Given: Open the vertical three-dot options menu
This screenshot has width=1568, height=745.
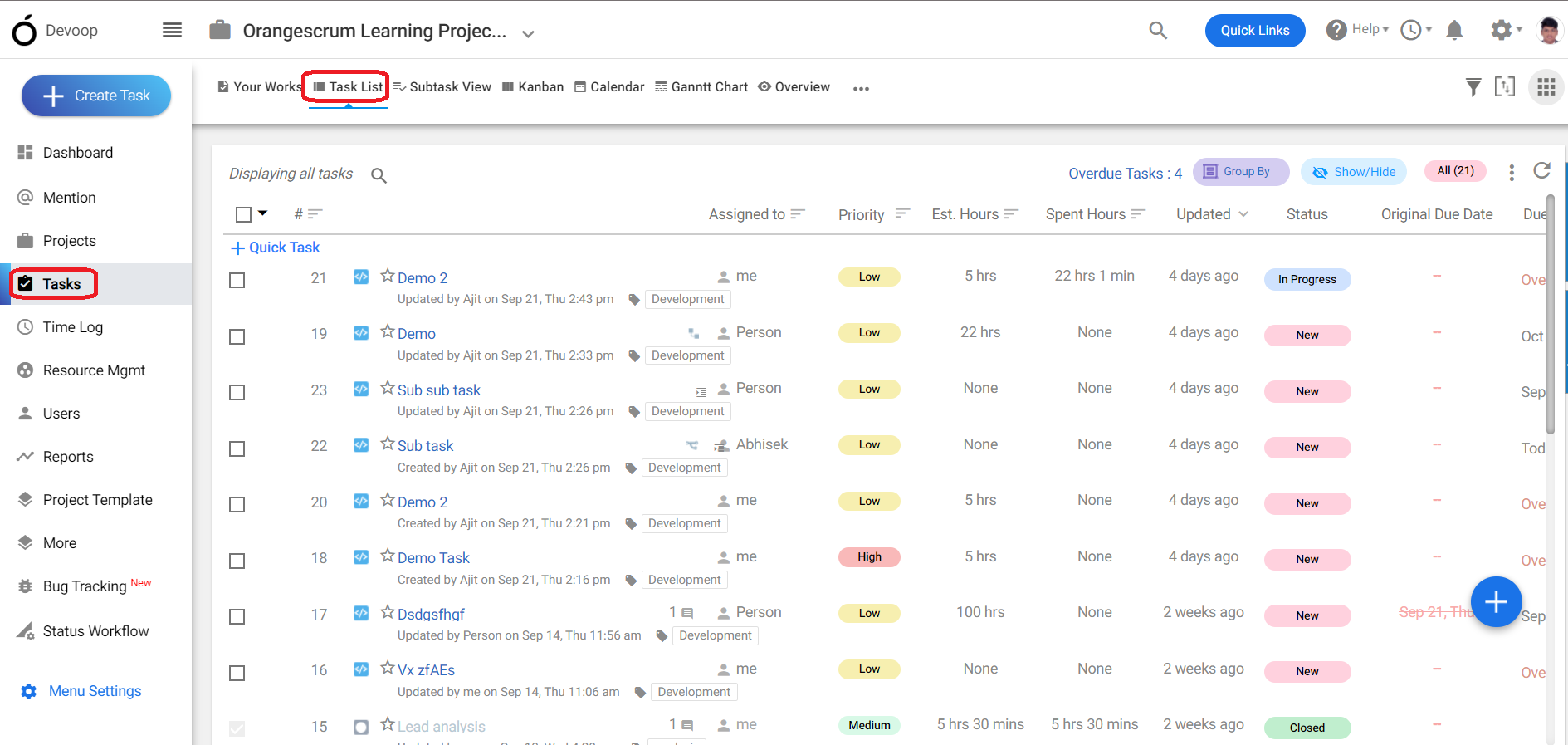Looking at the screenshot, I should (1512, 172).
